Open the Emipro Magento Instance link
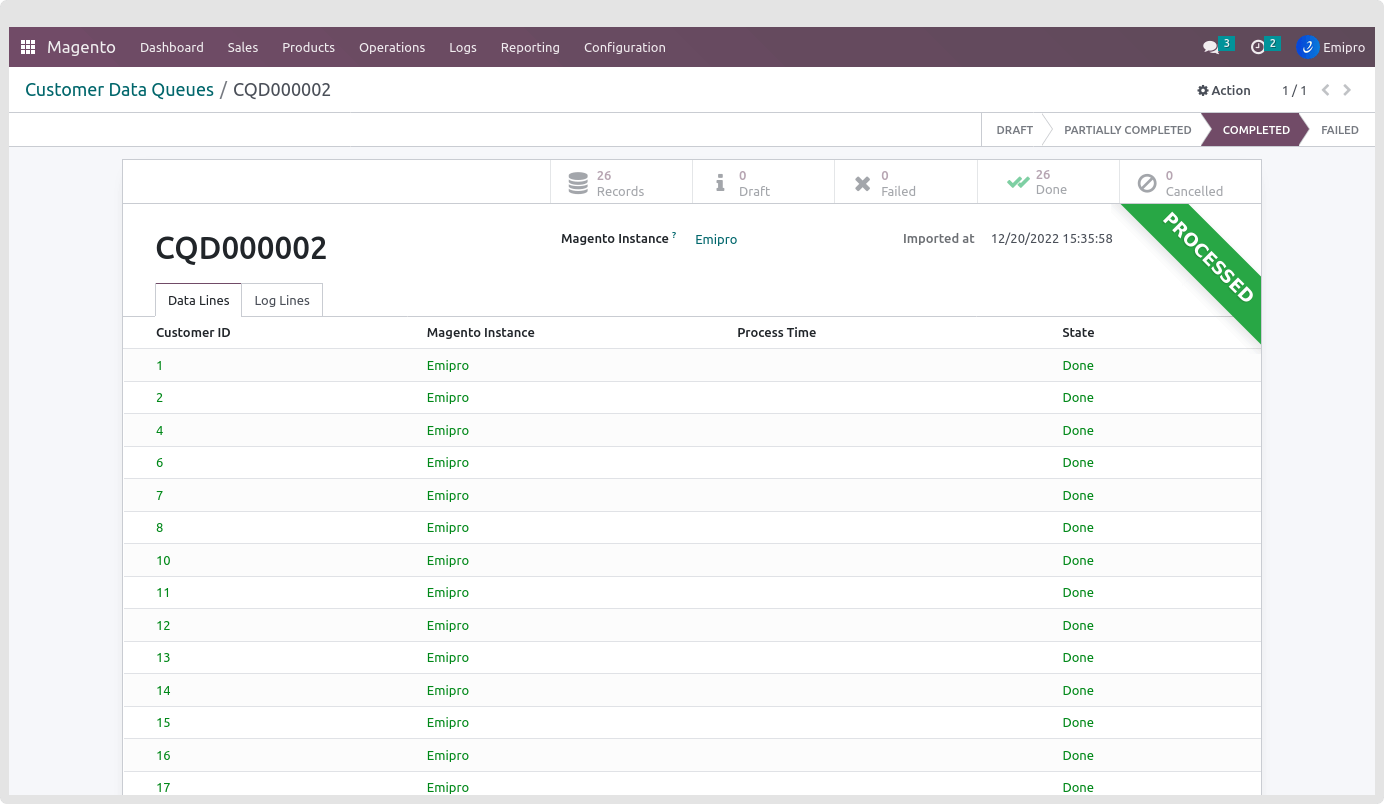The height and width of the screenshot is (804, 1384). [x=716, y=239]
